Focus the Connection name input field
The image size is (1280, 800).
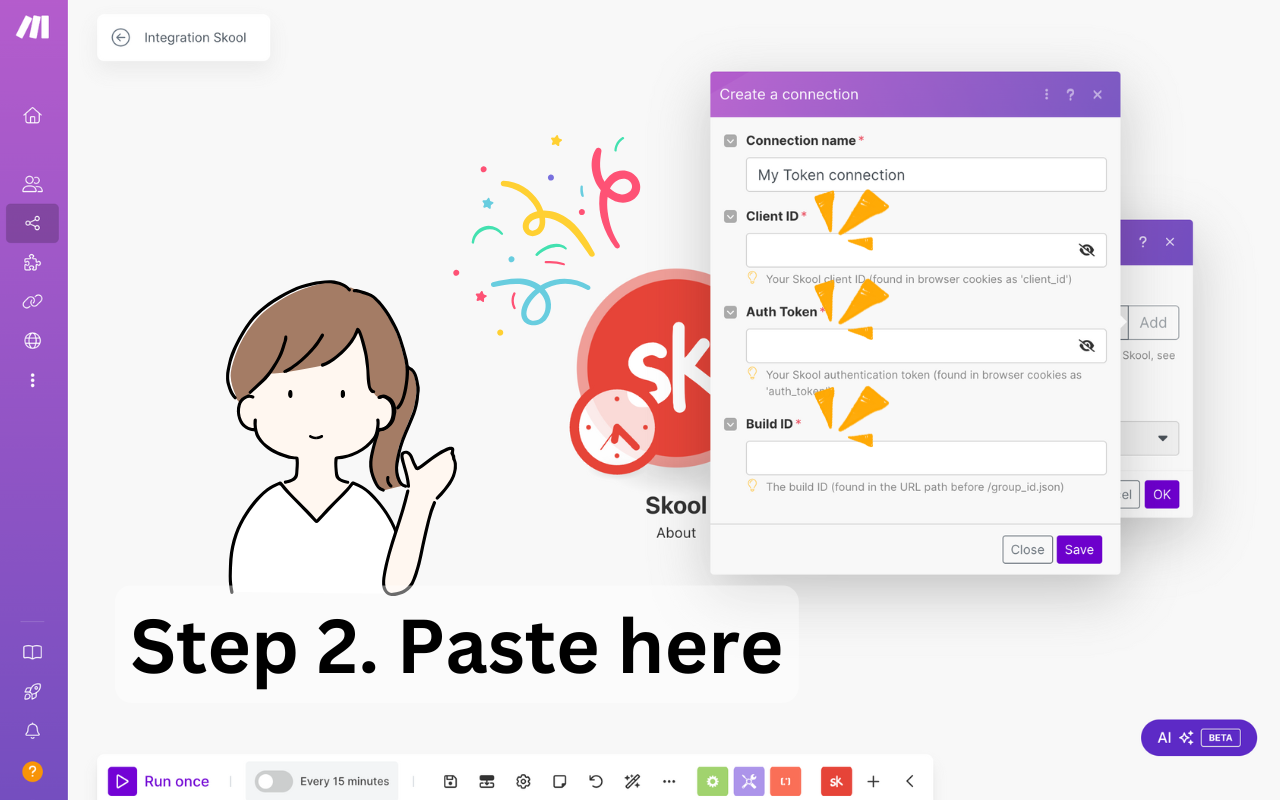[x=926, y=175]
